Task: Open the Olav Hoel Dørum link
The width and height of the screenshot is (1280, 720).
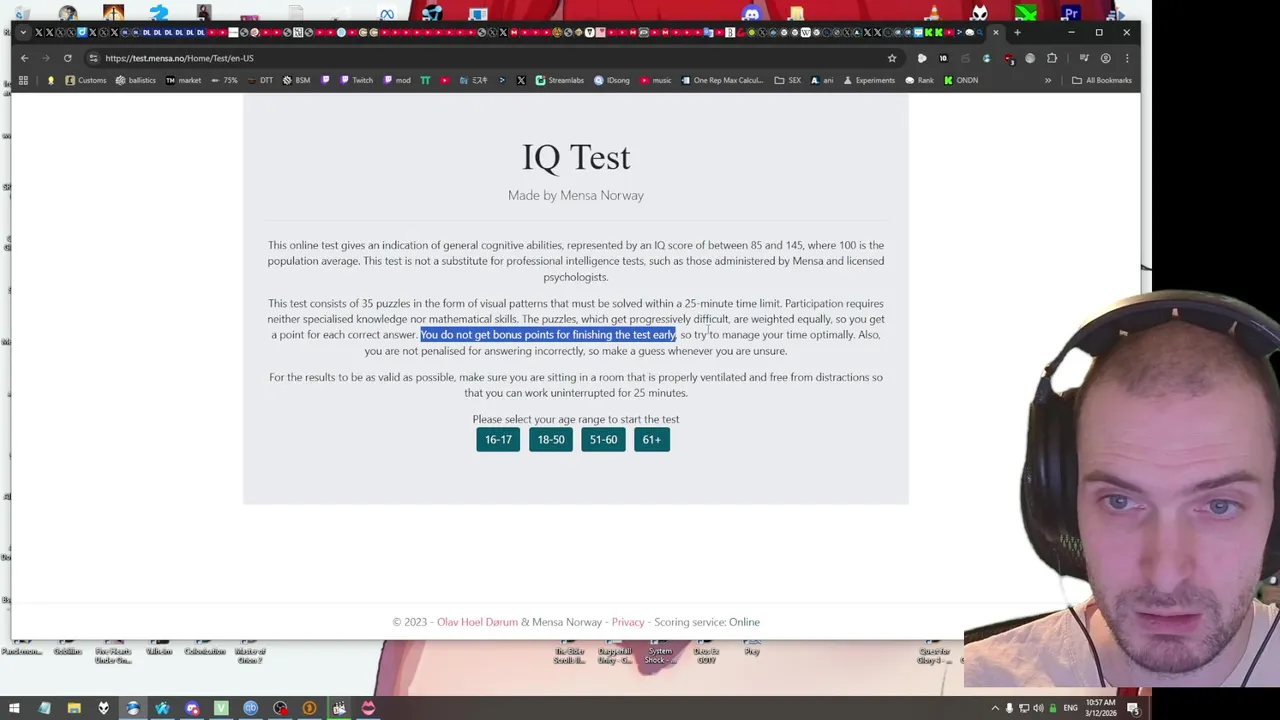Action: (x=477, y=622)
